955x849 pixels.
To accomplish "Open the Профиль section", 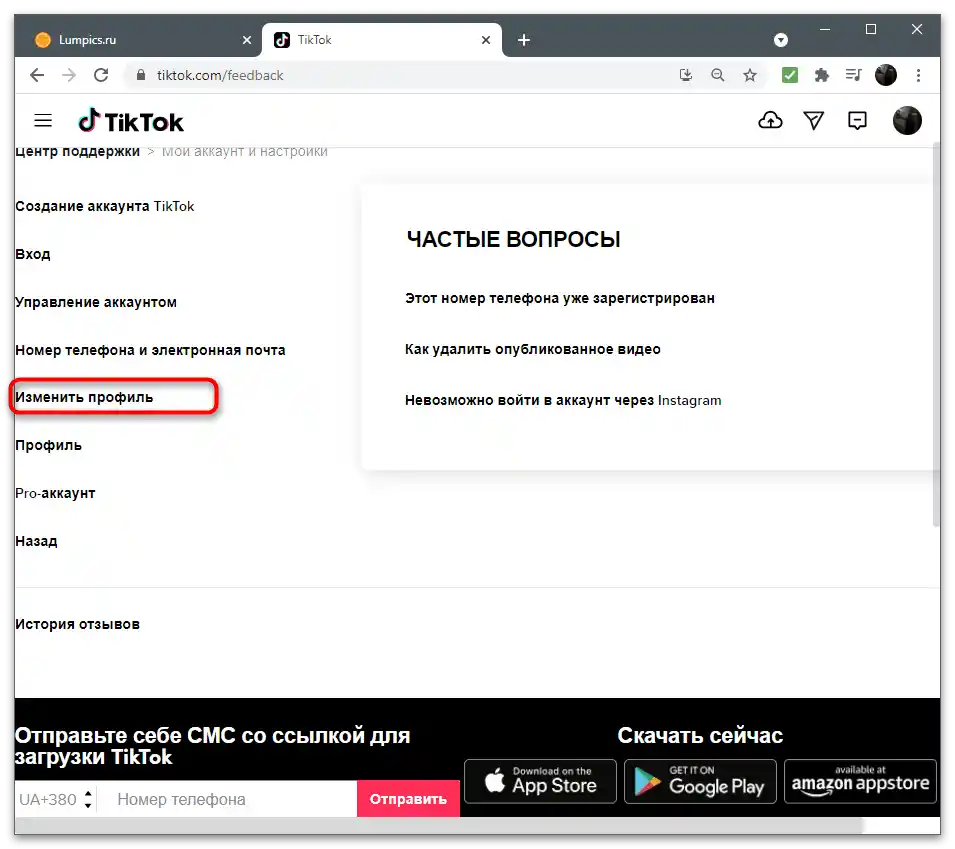I will (x=48, y=445).
